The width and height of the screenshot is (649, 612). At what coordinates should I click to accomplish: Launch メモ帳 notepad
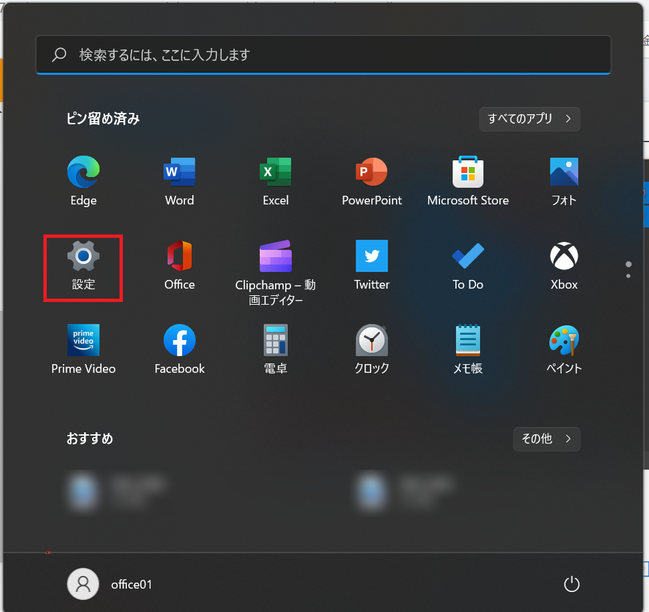(468, 350)
